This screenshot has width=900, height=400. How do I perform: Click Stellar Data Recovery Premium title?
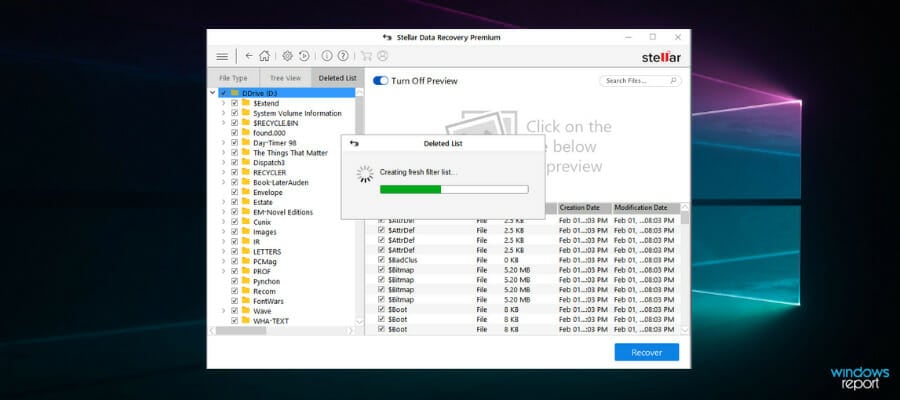click(449, 38)
